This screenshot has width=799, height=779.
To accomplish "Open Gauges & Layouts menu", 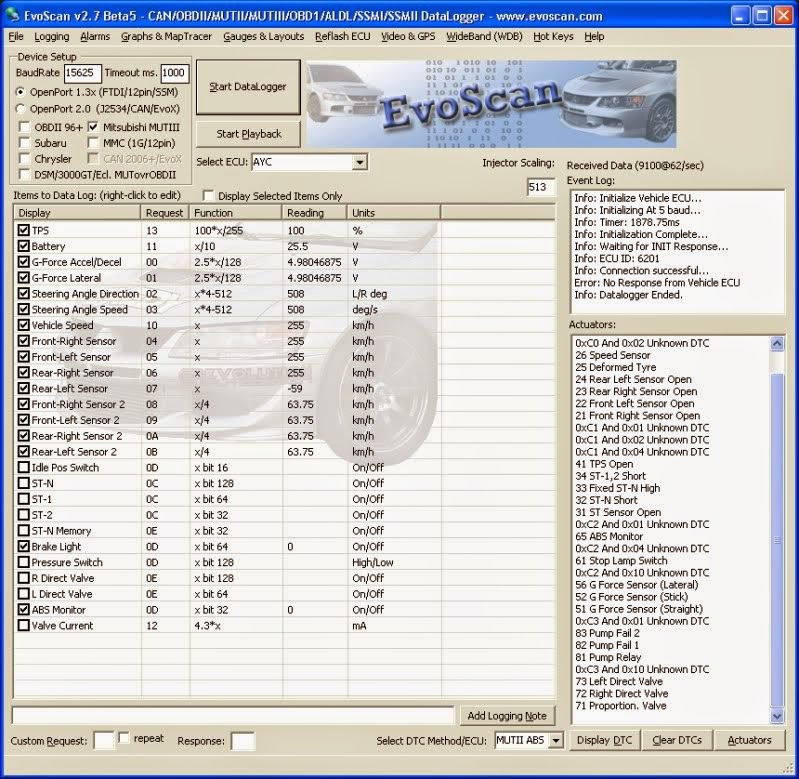I will pos(263,37).
